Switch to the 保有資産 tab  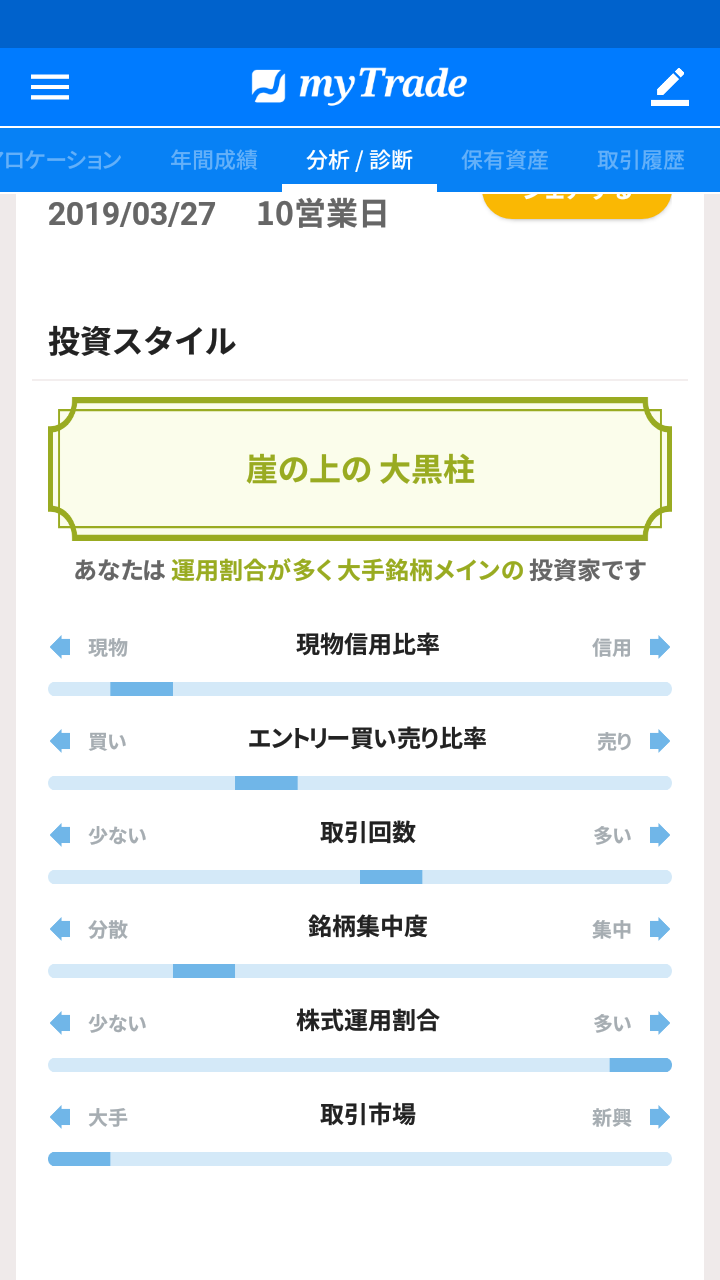tap(505, 160)
